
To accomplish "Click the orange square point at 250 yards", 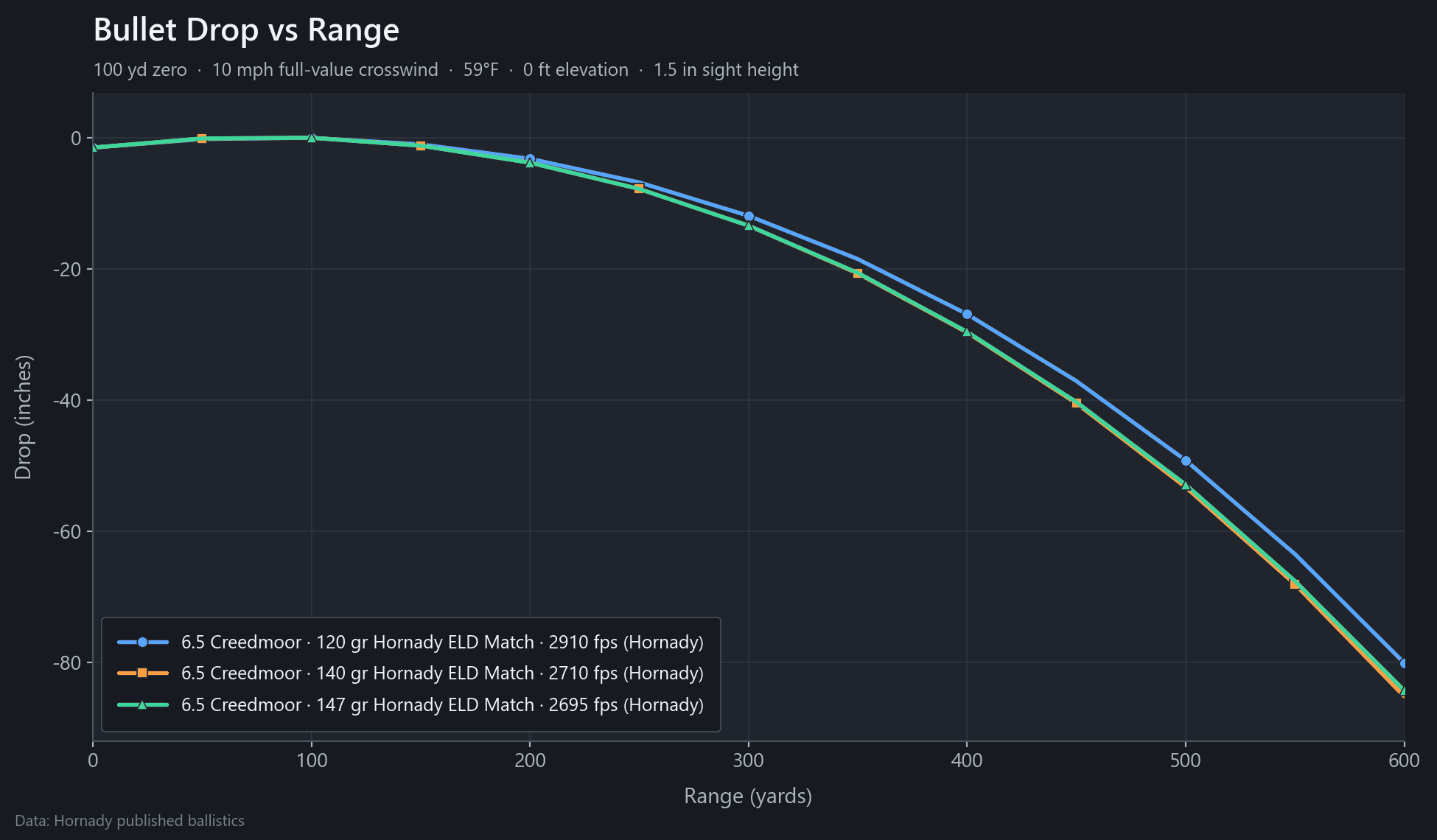I will pyautogui.click(x=639, y=189).
